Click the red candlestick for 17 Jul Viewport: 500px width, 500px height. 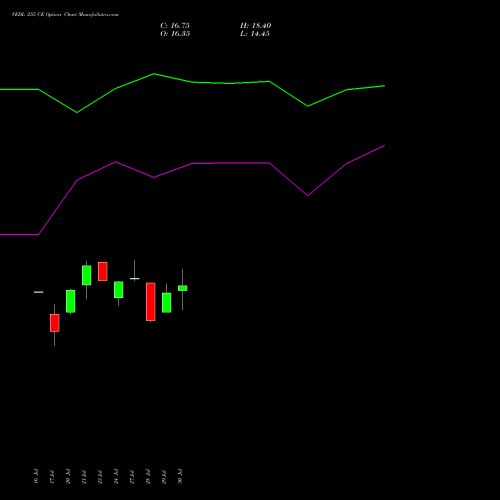tap(55, 323)
